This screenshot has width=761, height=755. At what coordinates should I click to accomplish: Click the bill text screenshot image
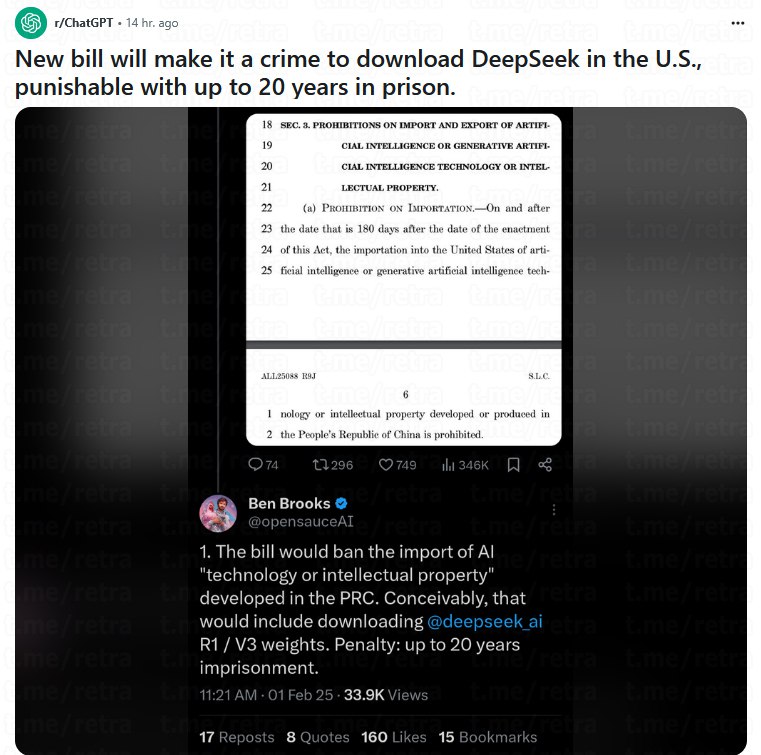(404, 279)
